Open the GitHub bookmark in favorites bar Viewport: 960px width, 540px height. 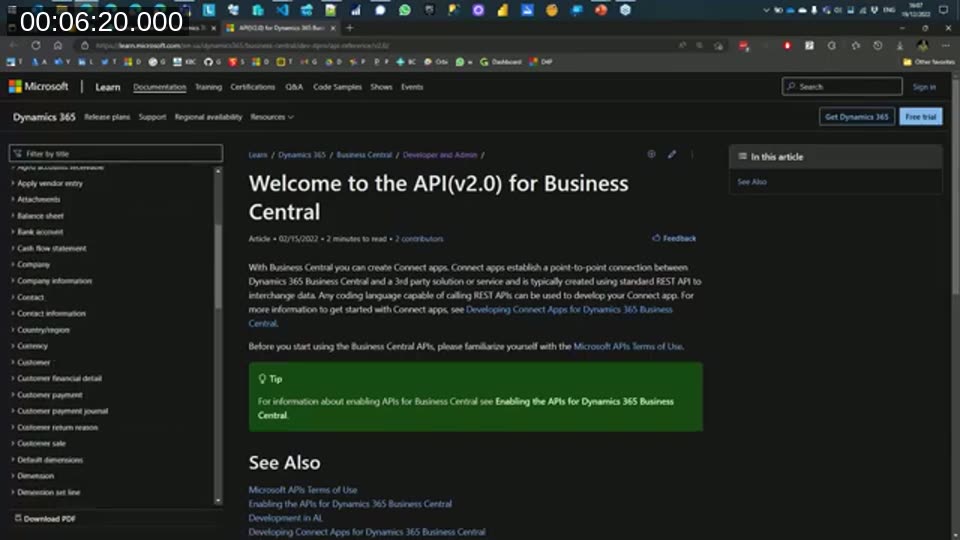(x=212, y=62)
